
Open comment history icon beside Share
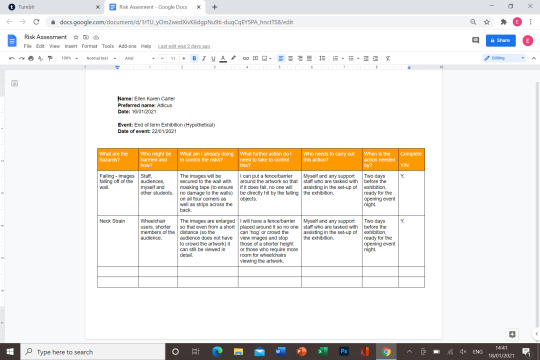pyautogui.click(x=476, y=40)
